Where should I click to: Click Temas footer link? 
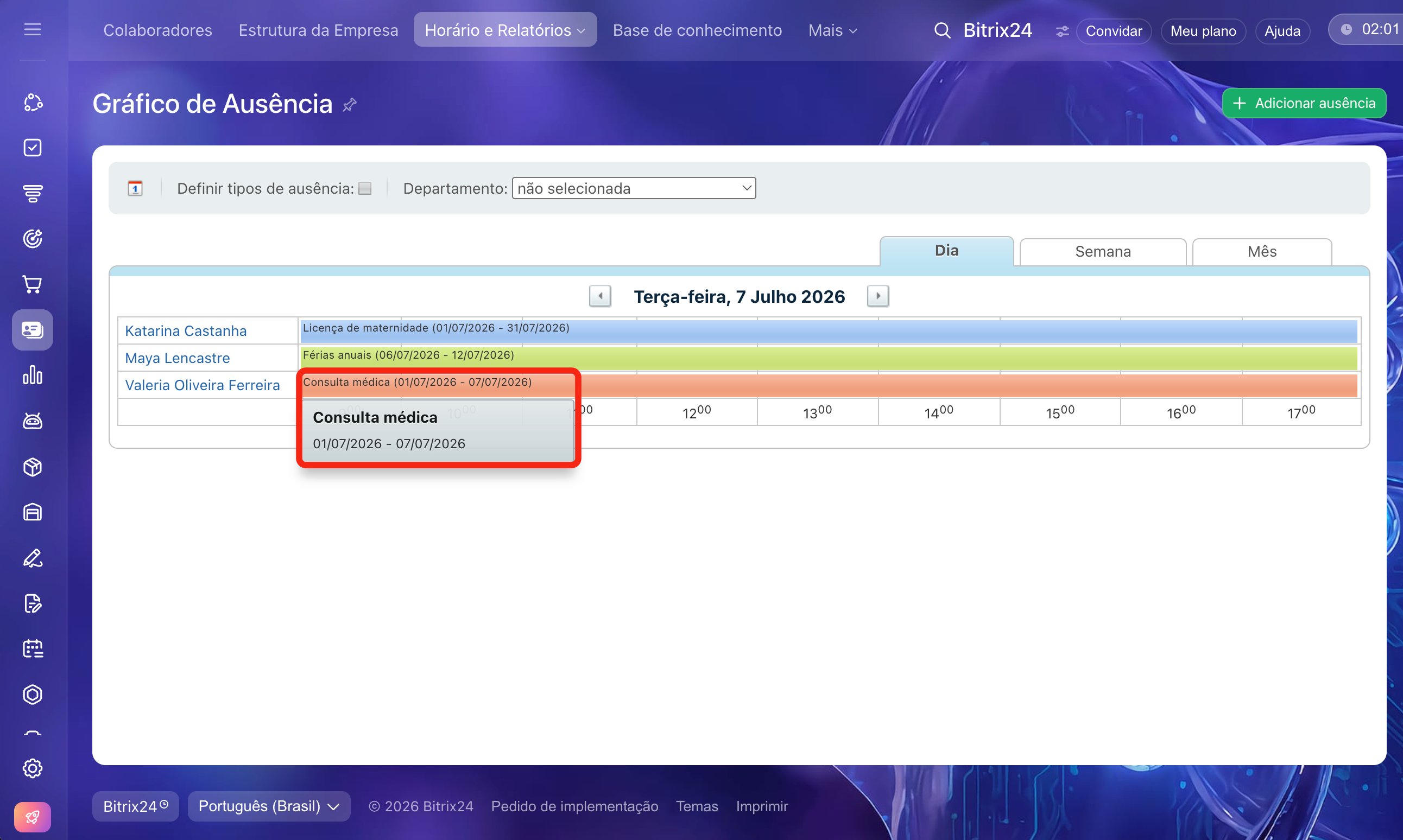pos(697,806)
